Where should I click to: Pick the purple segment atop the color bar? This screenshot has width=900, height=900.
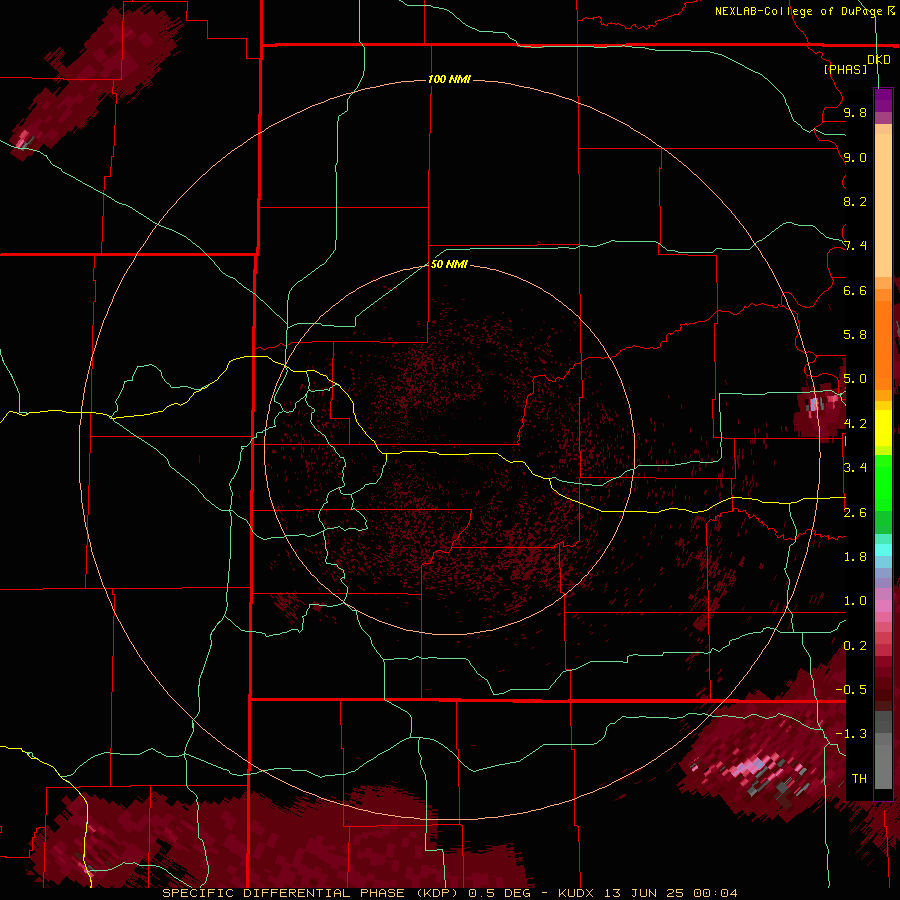pyautogui.click(x=883, y=101)
